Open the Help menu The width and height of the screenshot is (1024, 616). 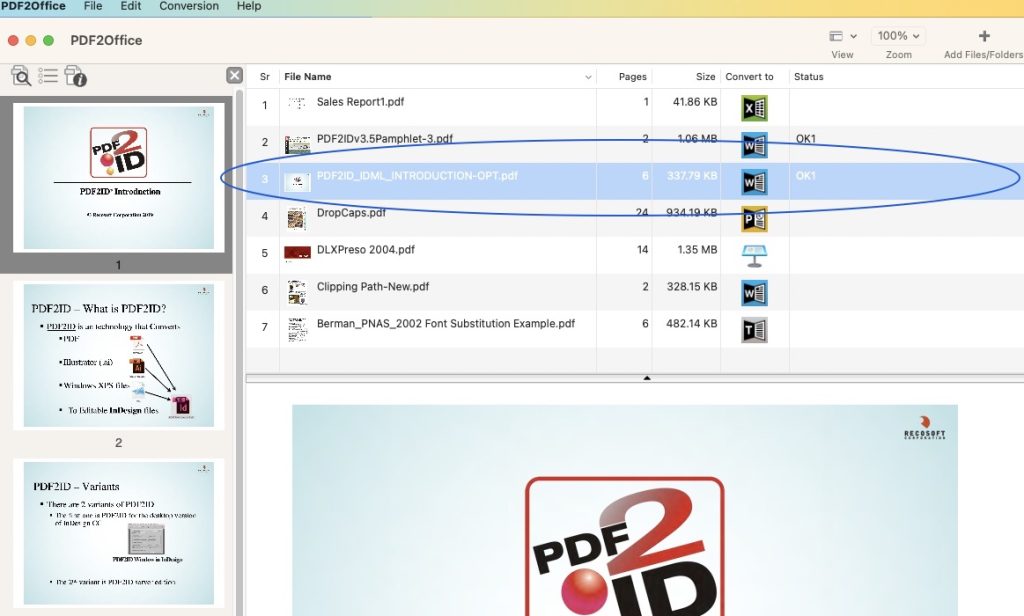point(249,6)
